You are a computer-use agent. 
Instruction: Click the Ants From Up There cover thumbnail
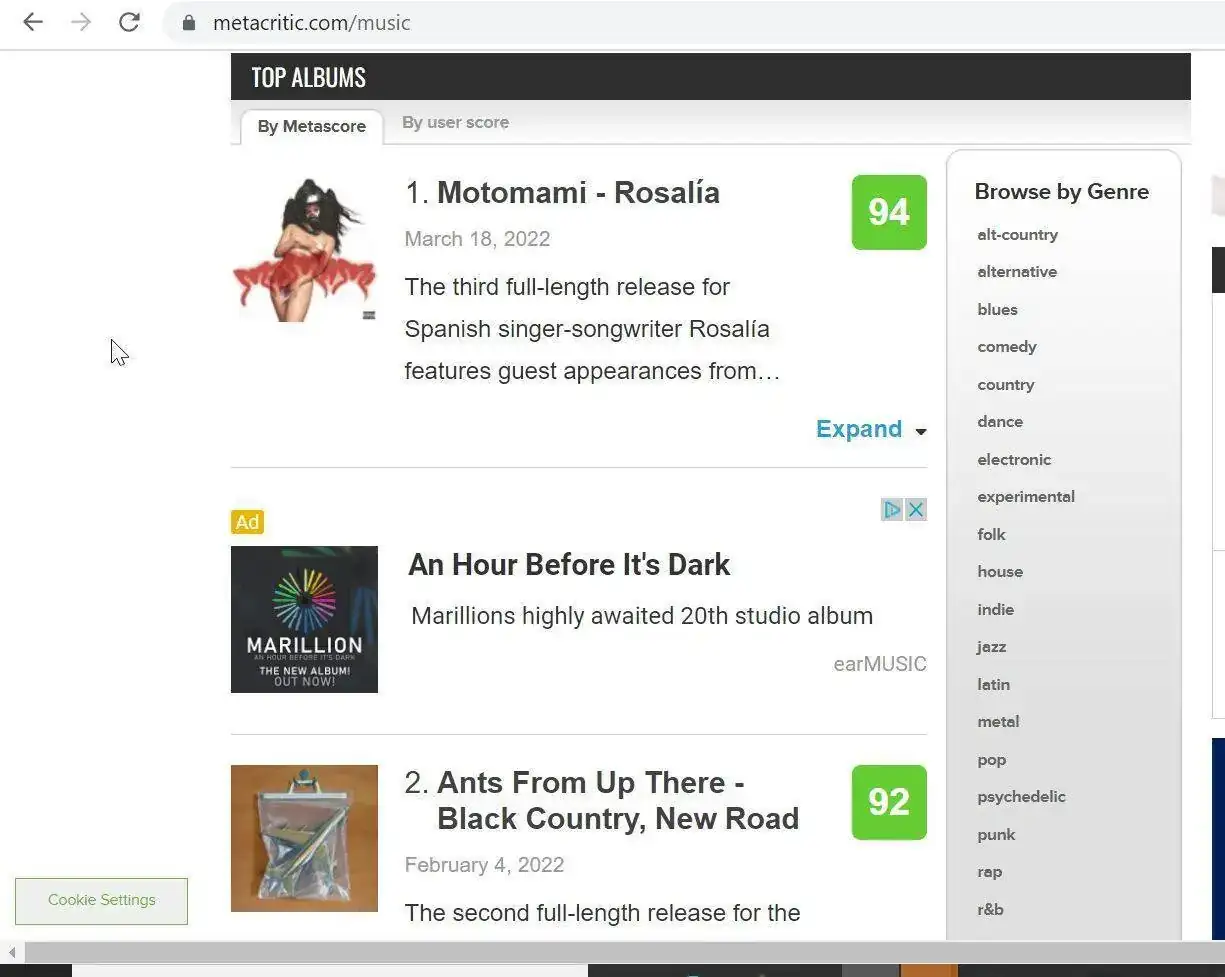click(x=304, y=838)
